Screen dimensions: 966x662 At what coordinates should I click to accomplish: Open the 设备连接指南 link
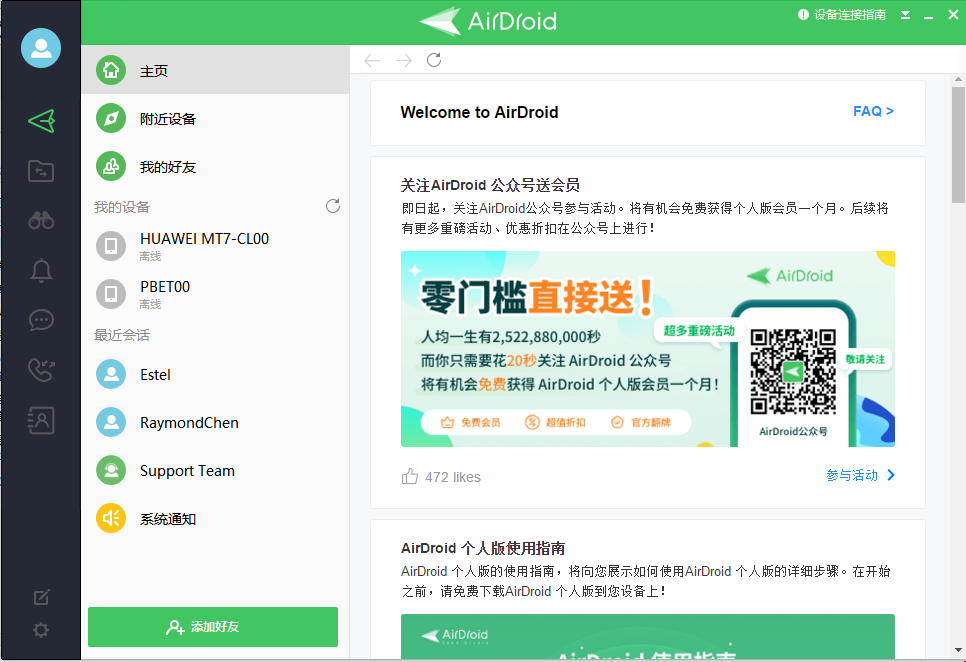[x=842, y=15]
